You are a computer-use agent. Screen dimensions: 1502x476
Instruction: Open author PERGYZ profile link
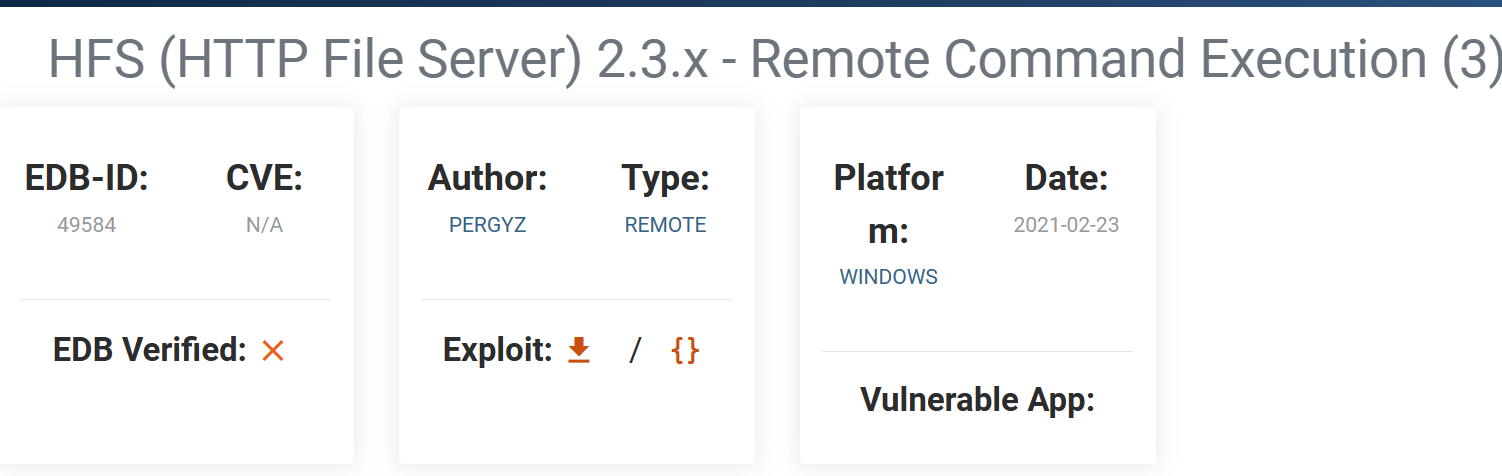(x=487, y=225)
